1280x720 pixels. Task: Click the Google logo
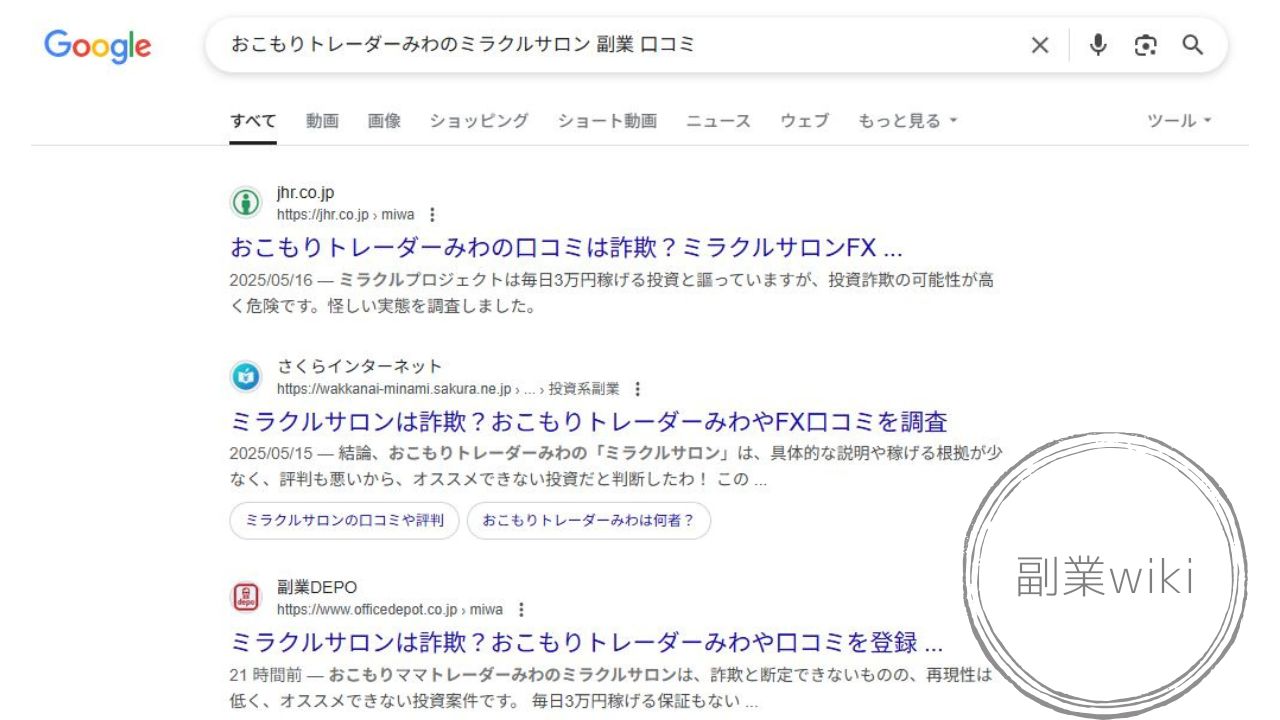point(98,46)
